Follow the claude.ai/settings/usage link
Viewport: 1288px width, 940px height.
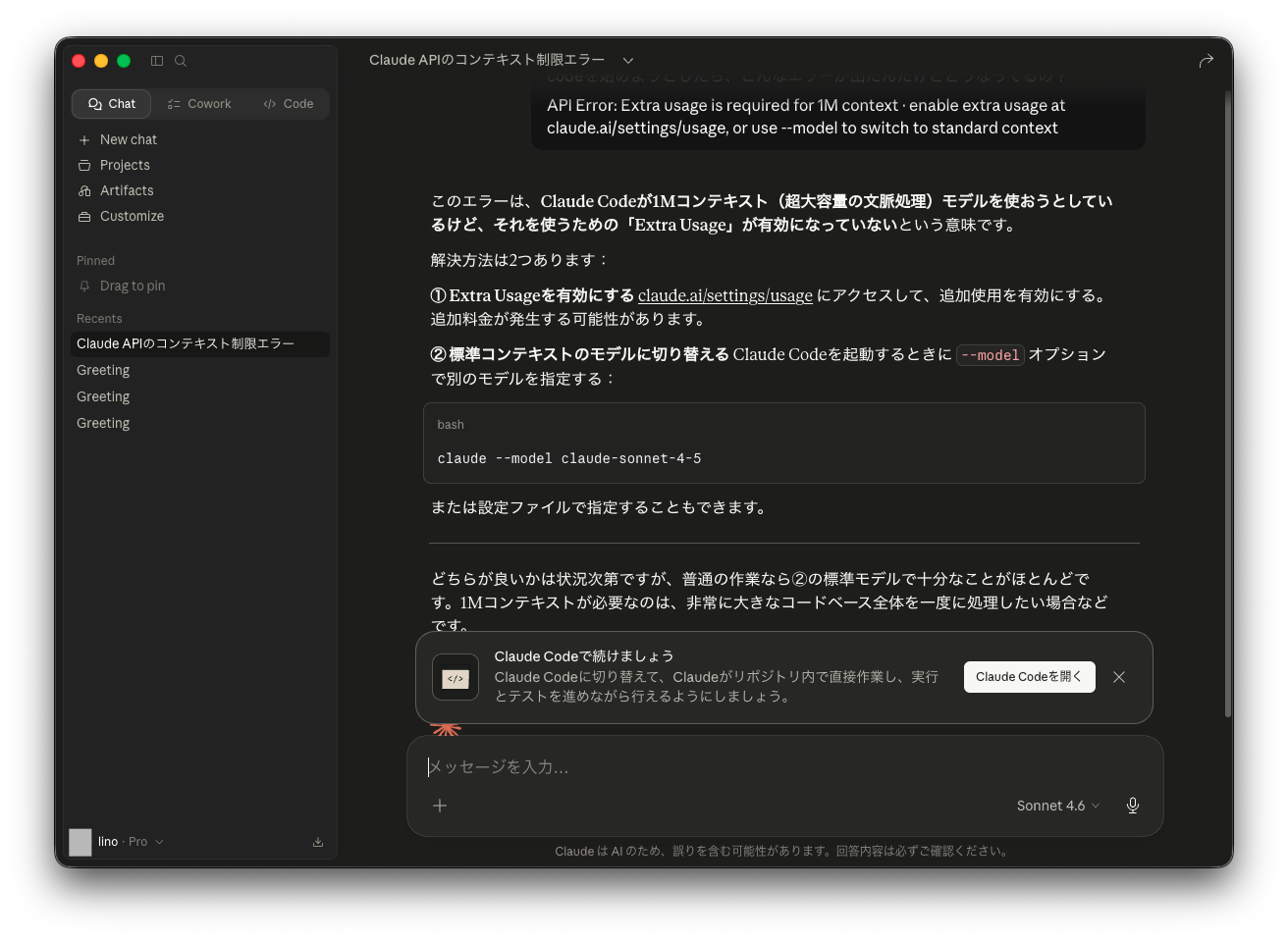[x=725, y=295]
